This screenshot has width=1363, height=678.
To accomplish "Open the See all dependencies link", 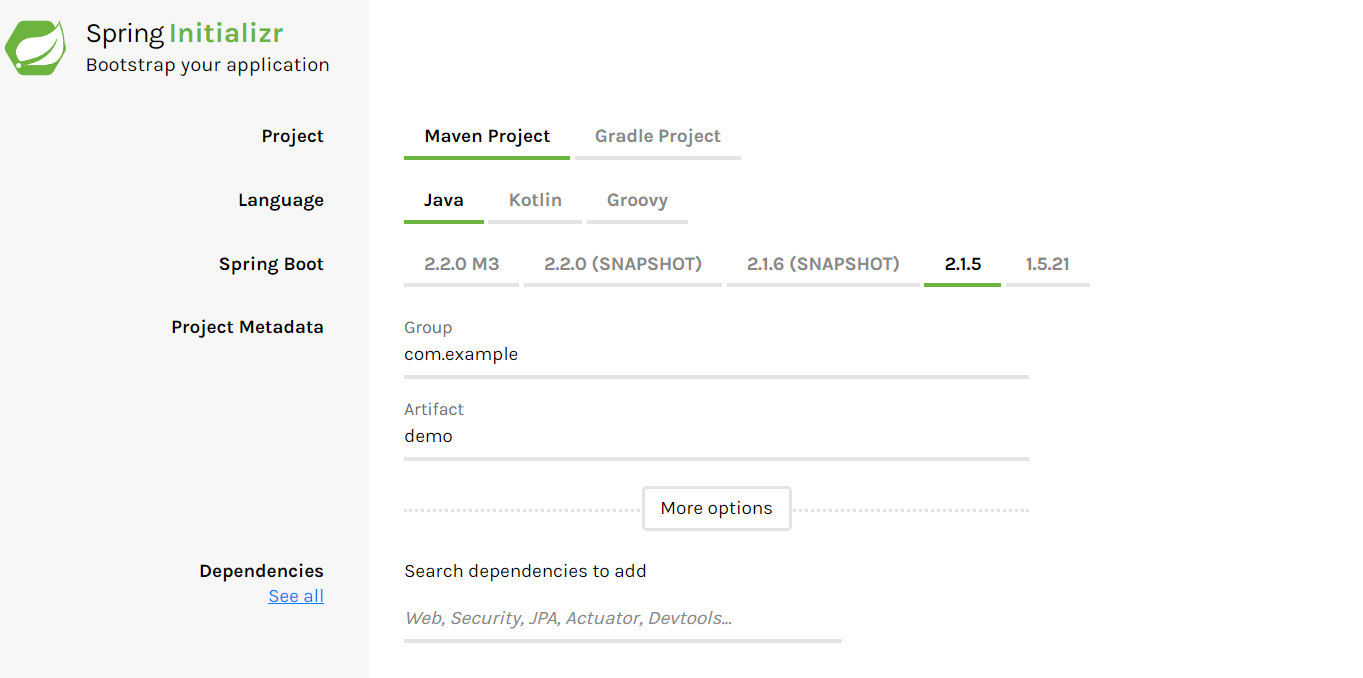I will [x=296, y=597].
